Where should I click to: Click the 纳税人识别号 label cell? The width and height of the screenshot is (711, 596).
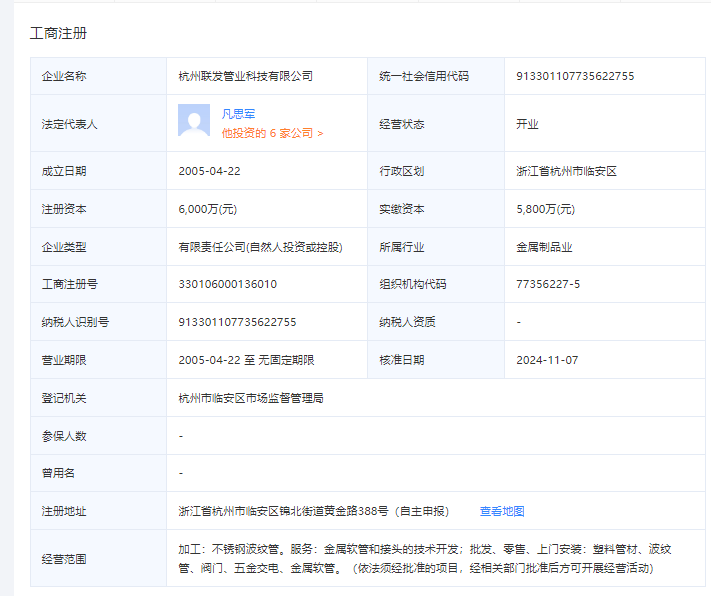point(98,322)
